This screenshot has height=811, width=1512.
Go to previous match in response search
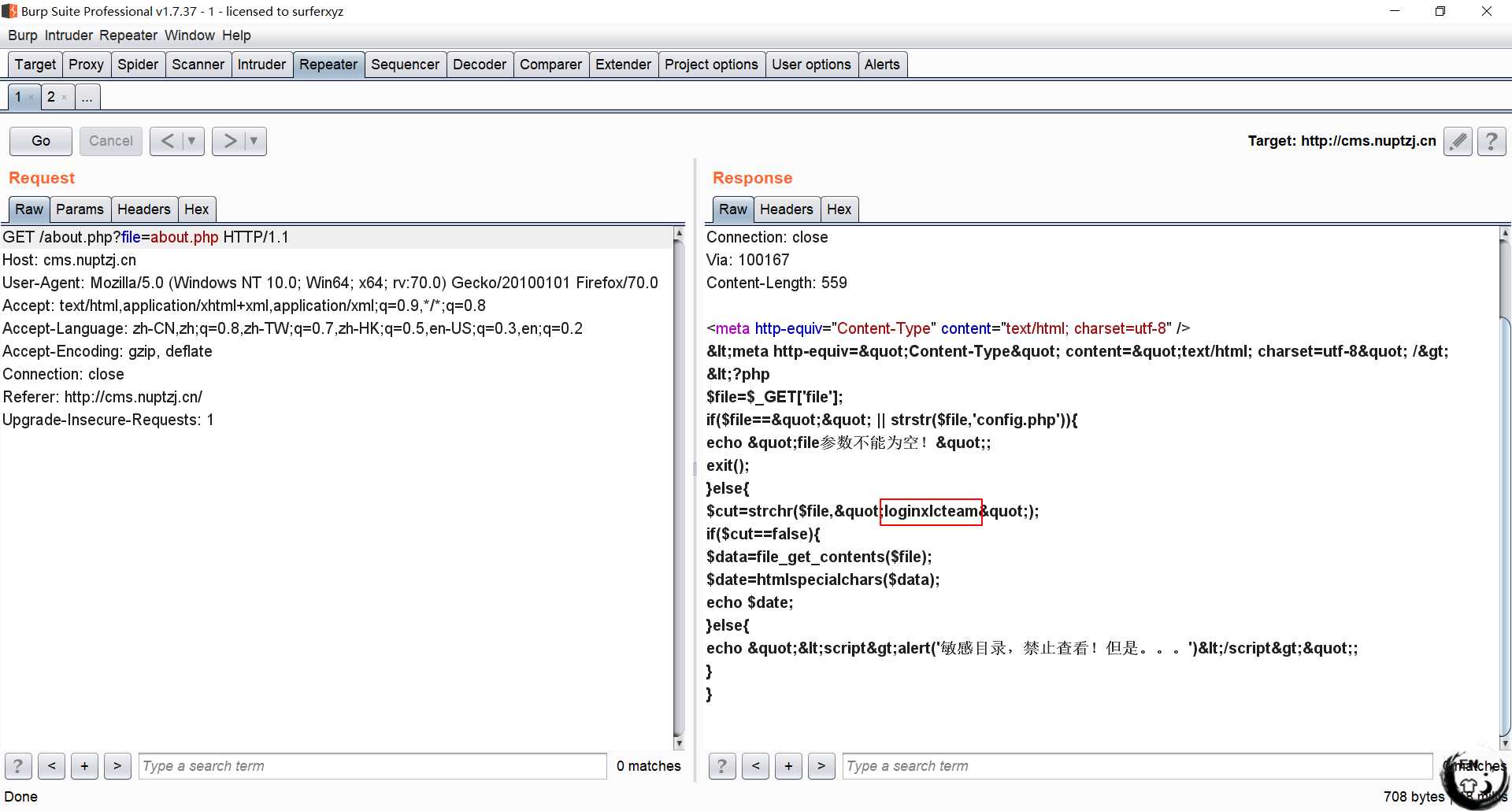click(x=755, y=766)
